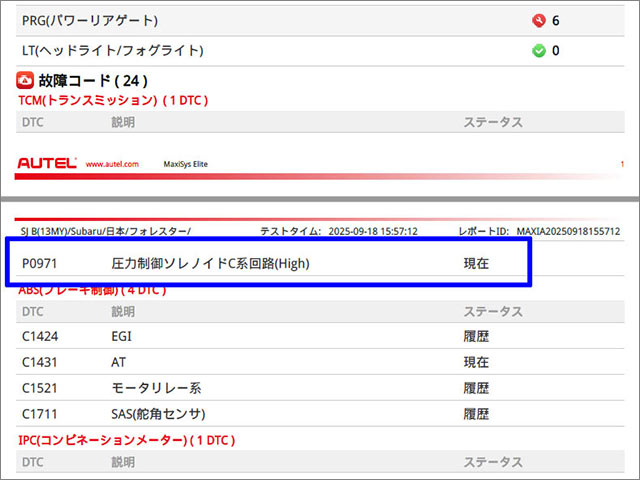Select the P0971 fault code row

[x=268, y=262]
